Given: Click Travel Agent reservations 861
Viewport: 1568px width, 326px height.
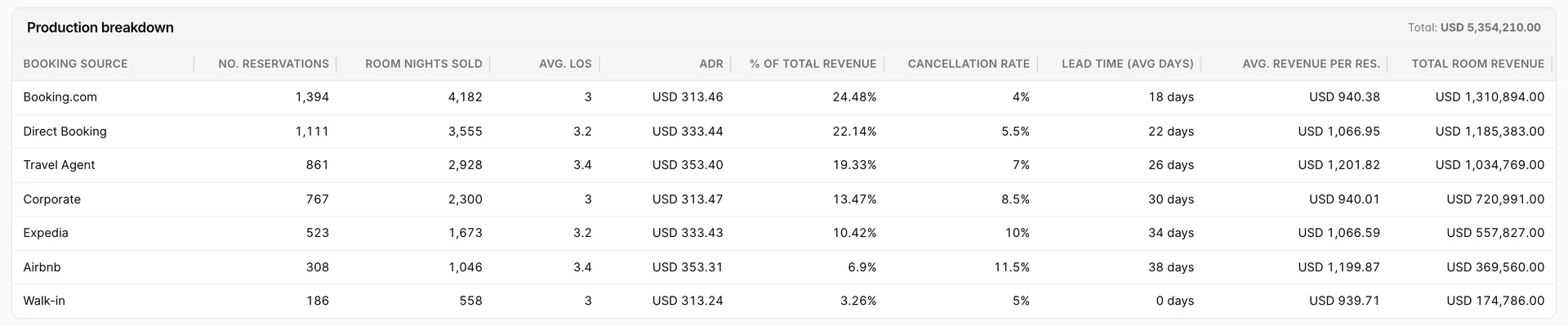Looking at the screenshot, I should point(317,165).
